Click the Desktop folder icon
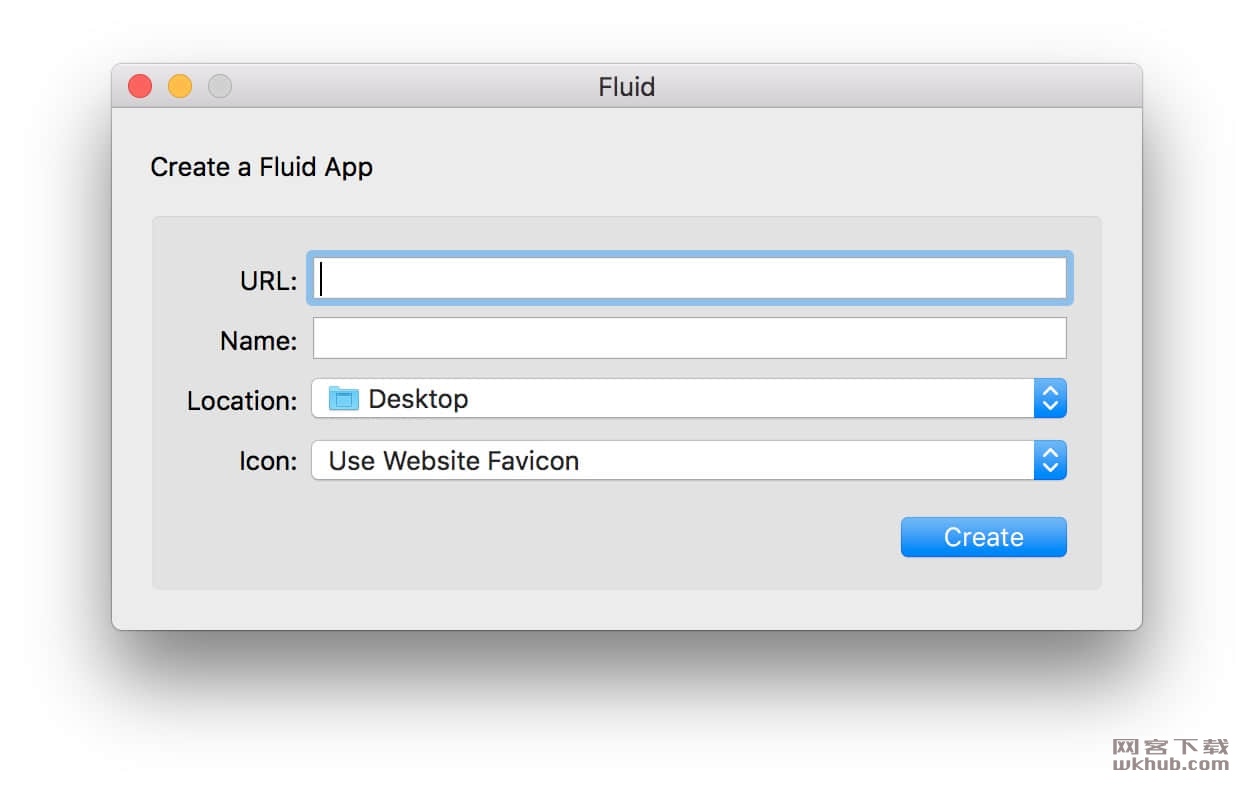1254x790 pixels. (343, 399)
